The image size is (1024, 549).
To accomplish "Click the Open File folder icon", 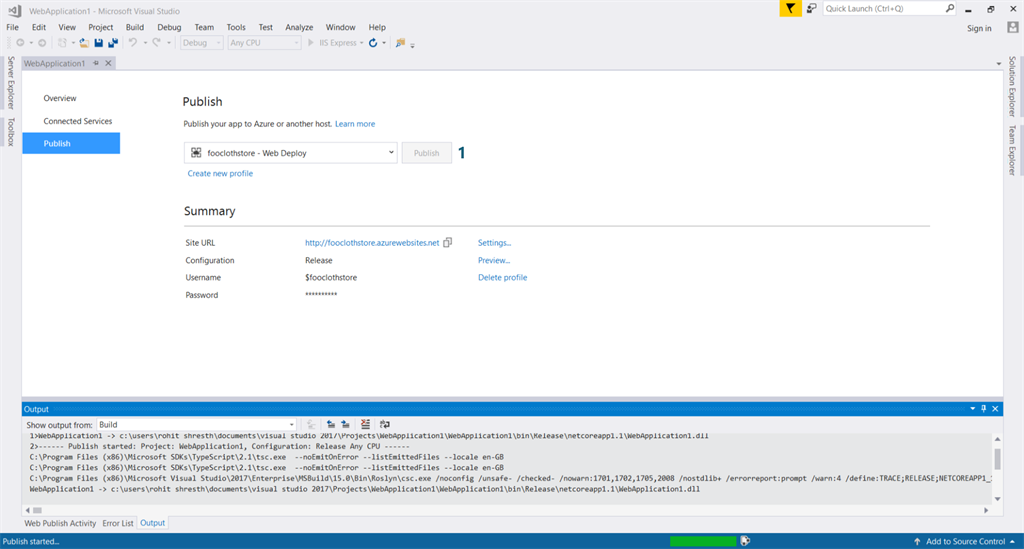I will click(x=85, y=43).
